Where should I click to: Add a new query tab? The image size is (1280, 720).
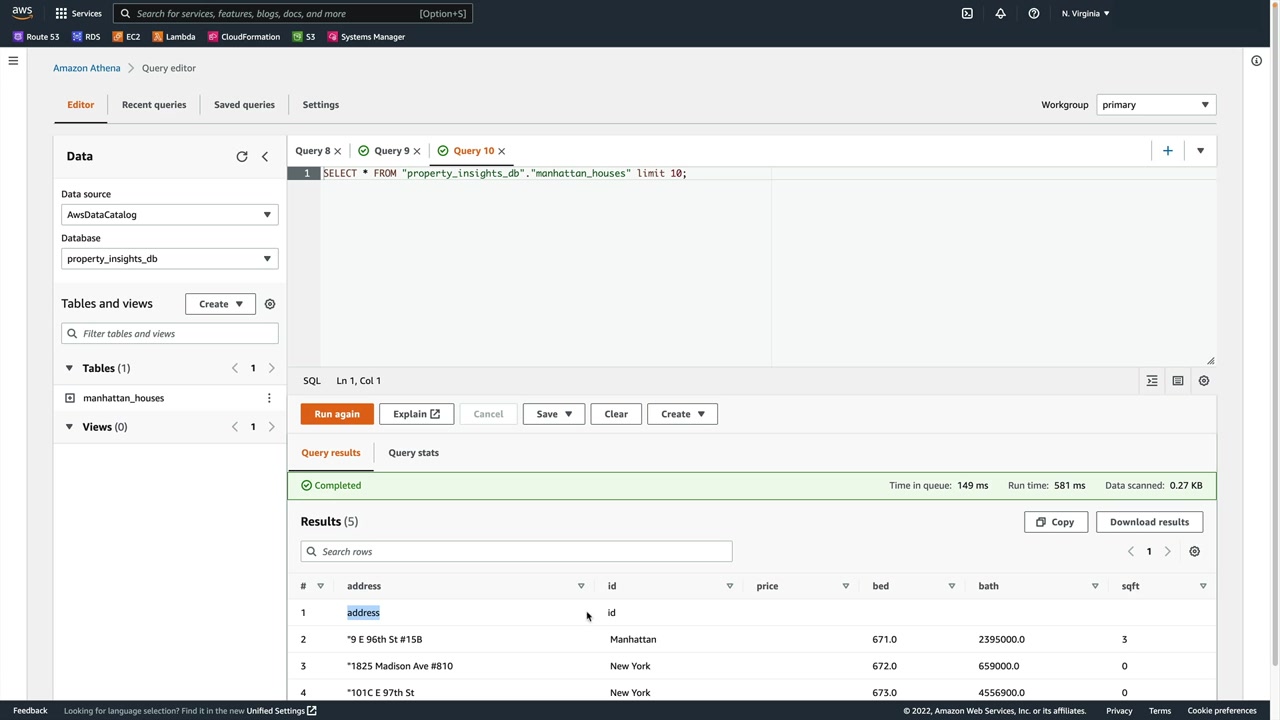[x=1167, y=151]
